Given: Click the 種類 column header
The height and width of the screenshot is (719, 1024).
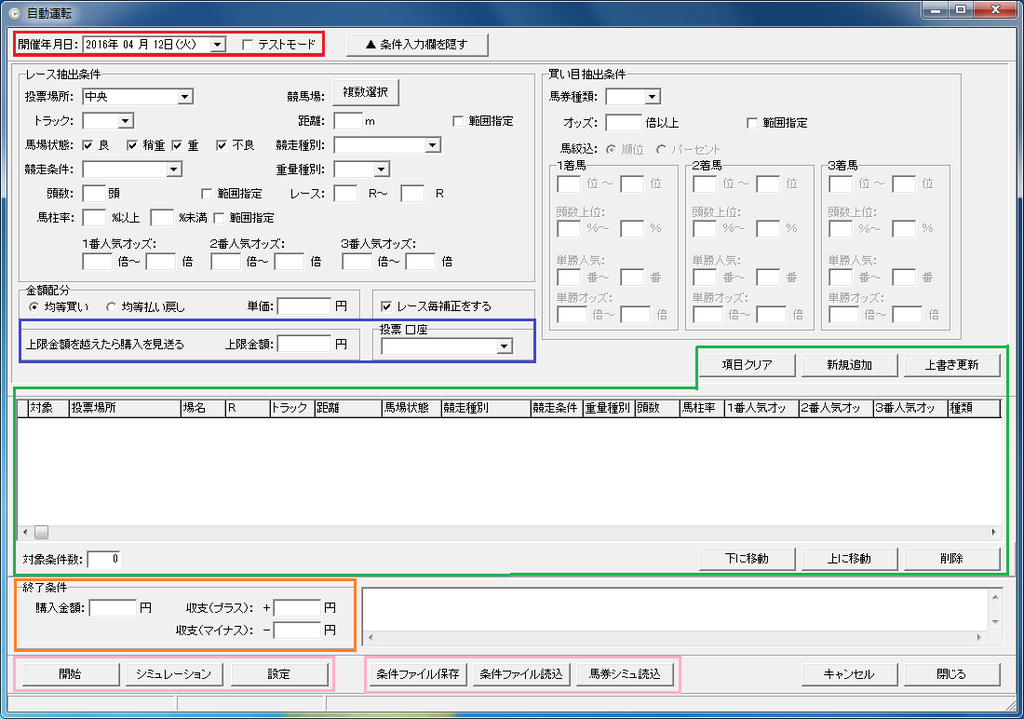Looking at the screenshot, I should click(974, 408).
